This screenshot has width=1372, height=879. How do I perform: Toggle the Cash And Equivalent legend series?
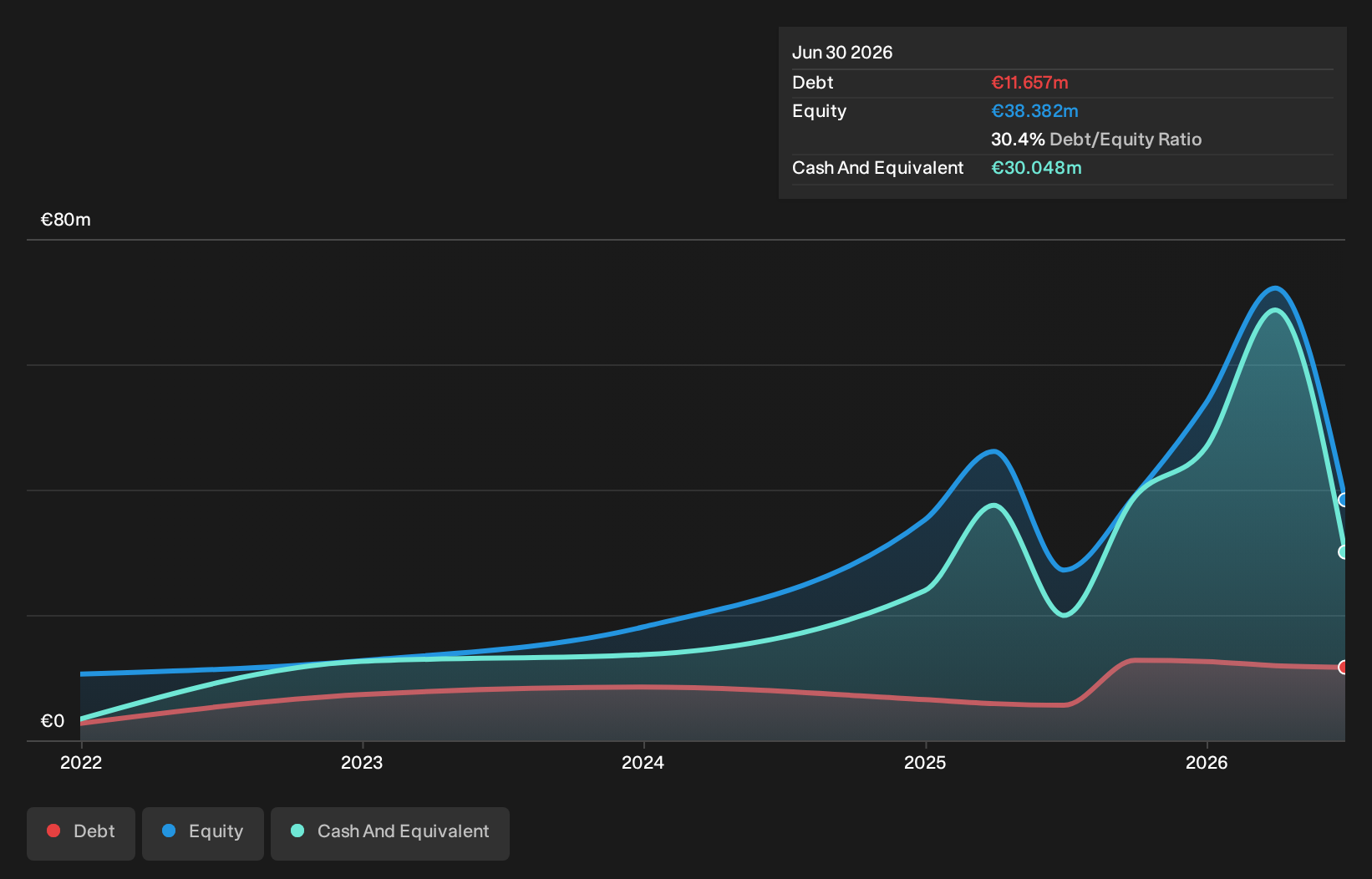390,833
